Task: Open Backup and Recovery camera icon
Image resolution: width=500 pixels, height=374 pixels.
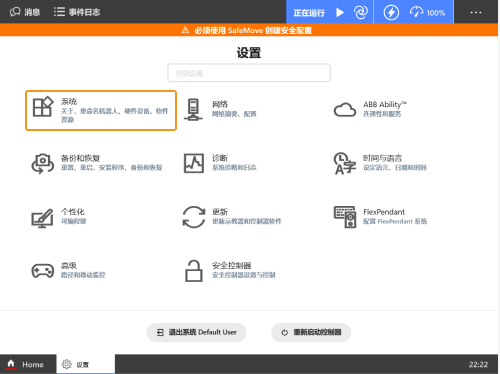Action: (x=43, y=163)
